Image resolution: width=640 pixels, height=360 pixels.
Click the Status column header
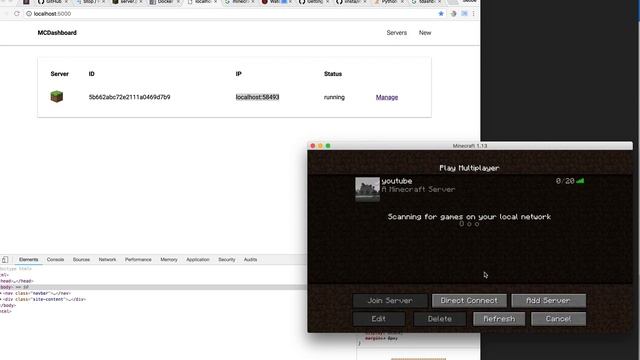point(333,74)
